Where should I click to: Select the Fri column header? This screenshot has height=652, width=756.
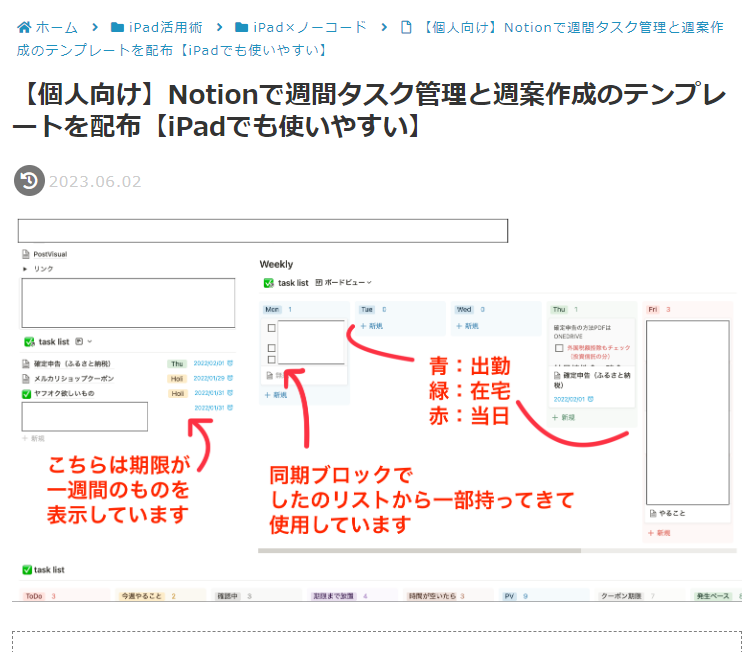click(x=653, y=310)
